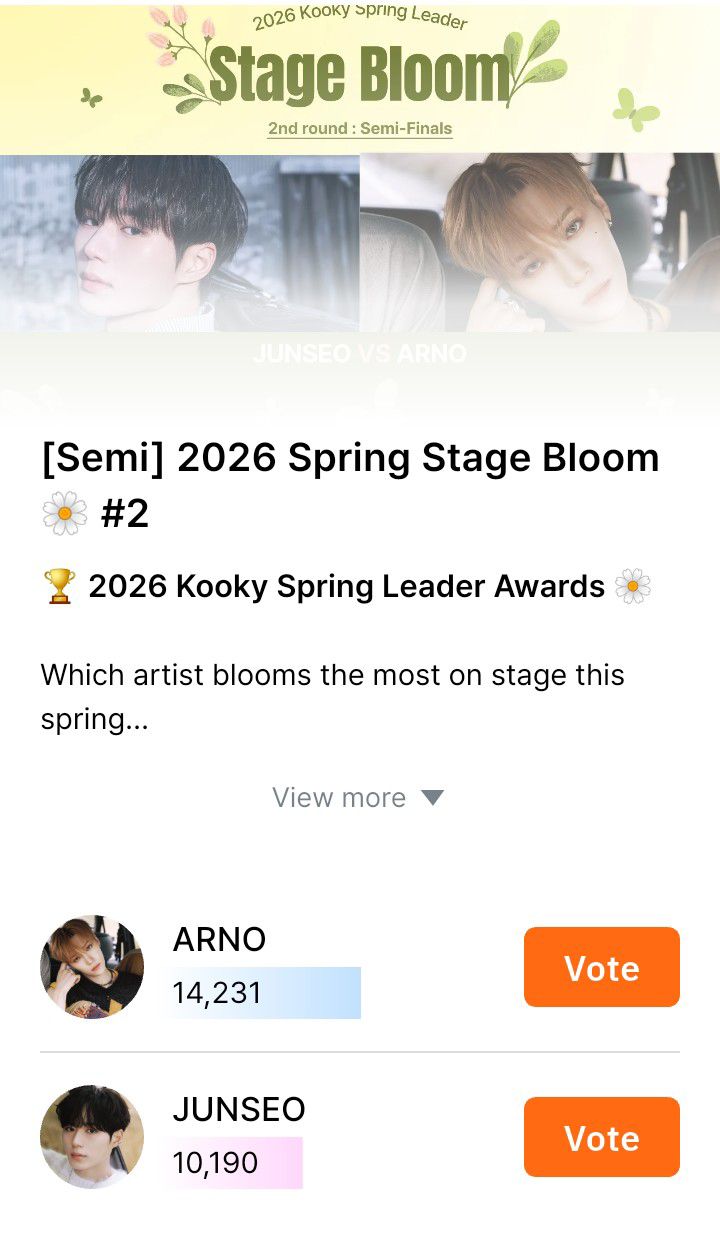
Task: Click the View more text label
Action: (339, 797)
